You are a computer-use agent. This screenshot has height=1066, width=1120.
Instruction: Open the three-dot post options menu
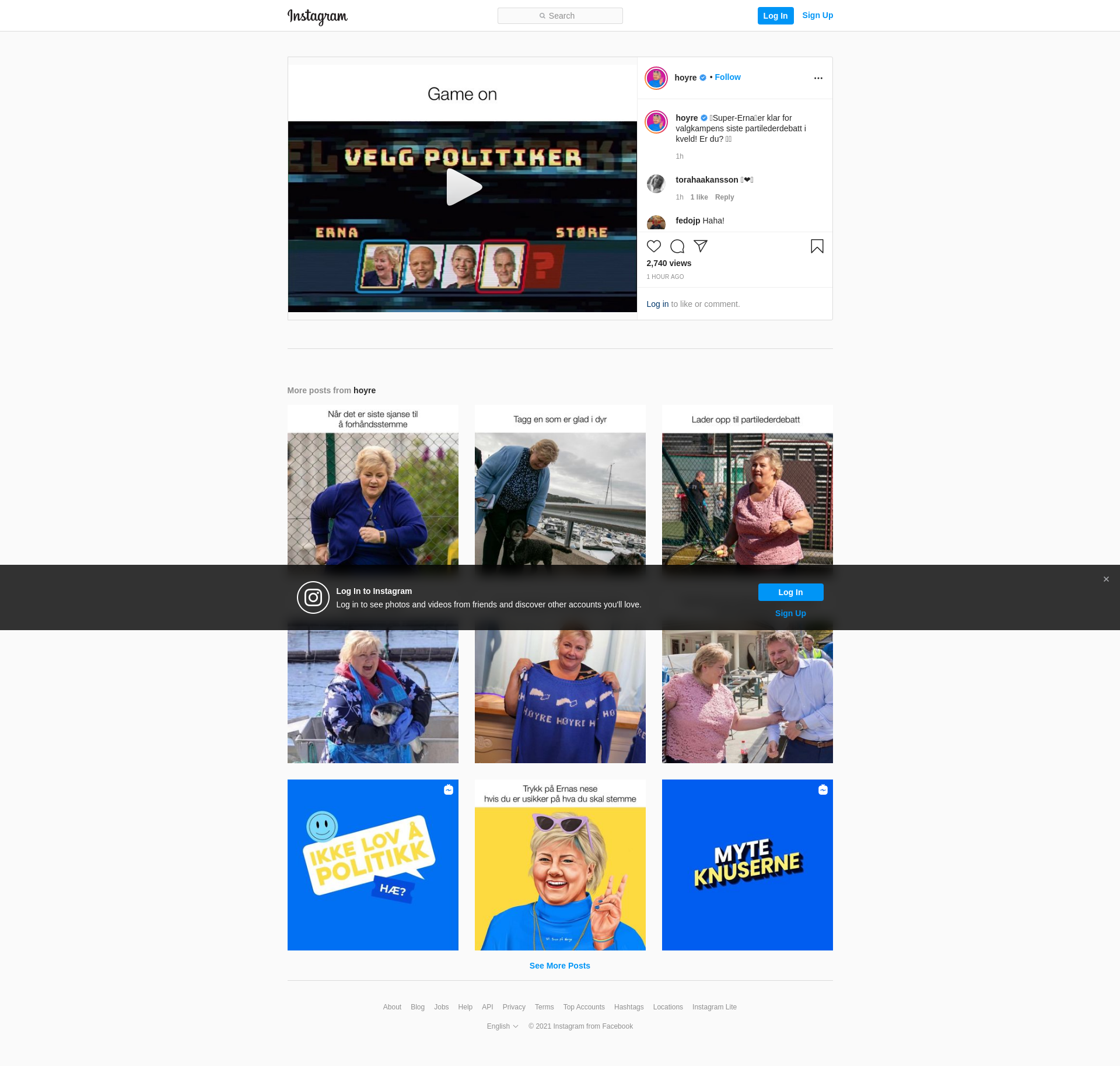818,78
